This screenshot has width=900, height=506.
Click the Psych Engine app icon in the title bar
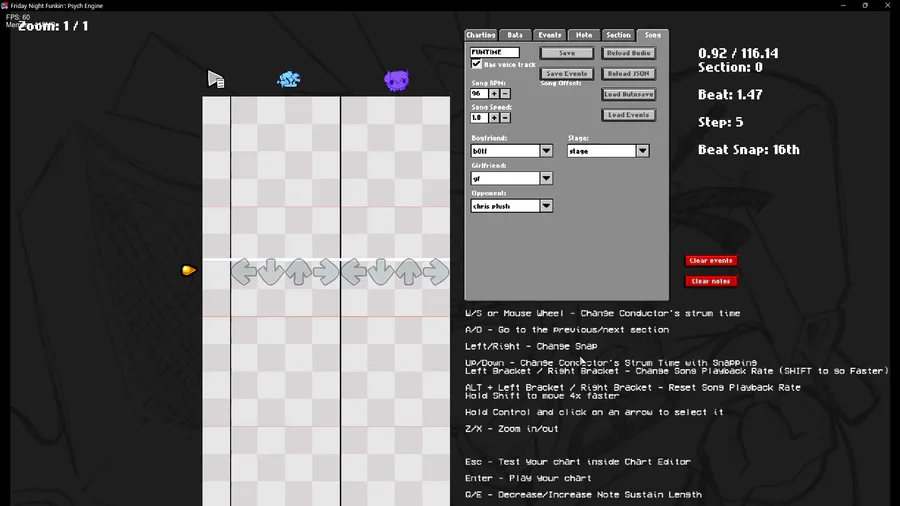click(5, 5)
